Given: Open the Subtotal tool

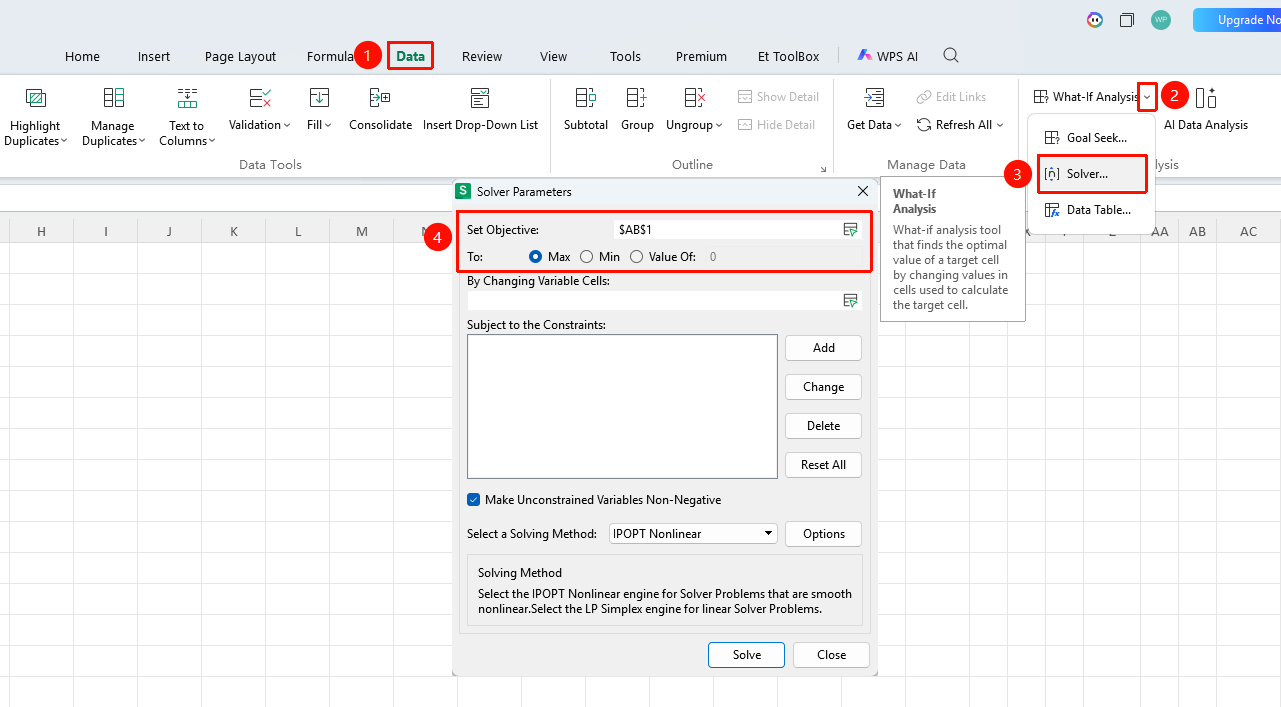Looking at the screenshot, I should (586, 110).
